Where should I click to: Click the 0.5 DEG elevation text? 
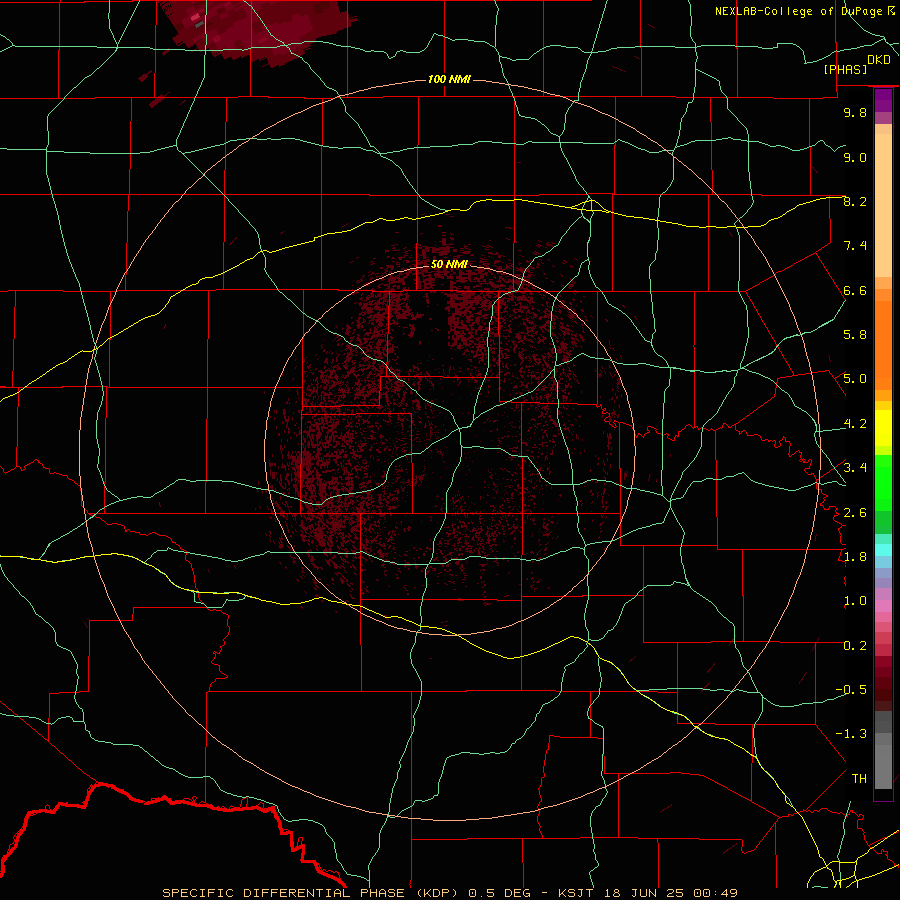tap(501, 893)
